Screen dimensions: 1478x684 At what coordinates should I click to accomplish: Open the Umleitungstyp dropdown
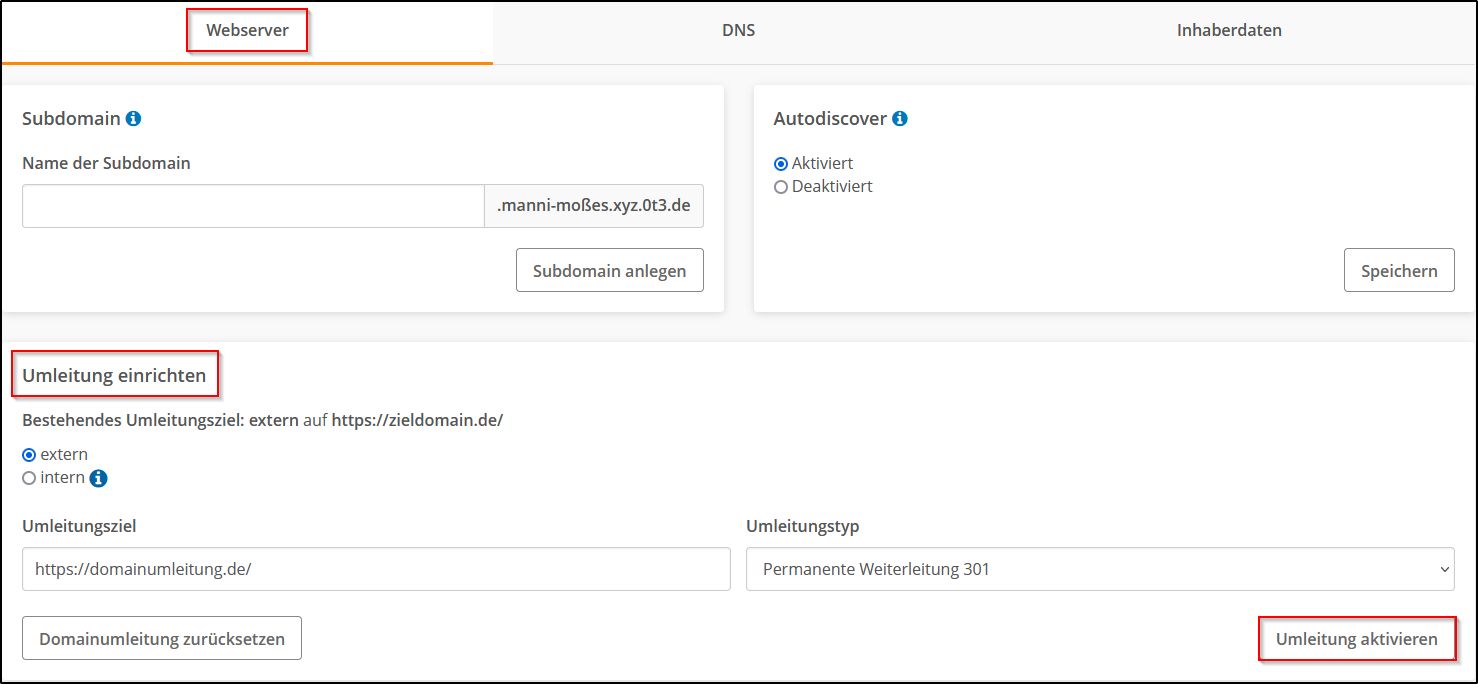[1100, 569]
